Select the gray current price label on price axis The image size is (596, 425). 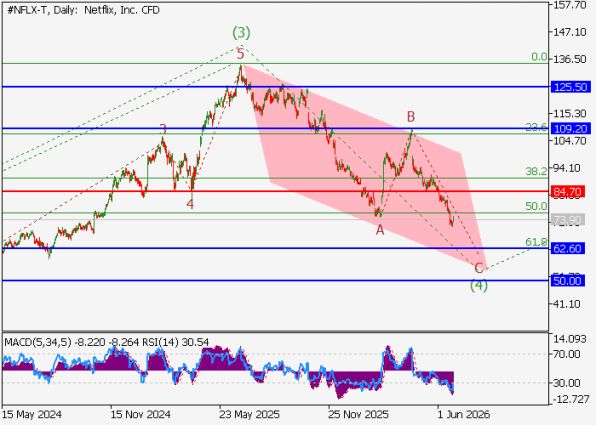point(567,220)
